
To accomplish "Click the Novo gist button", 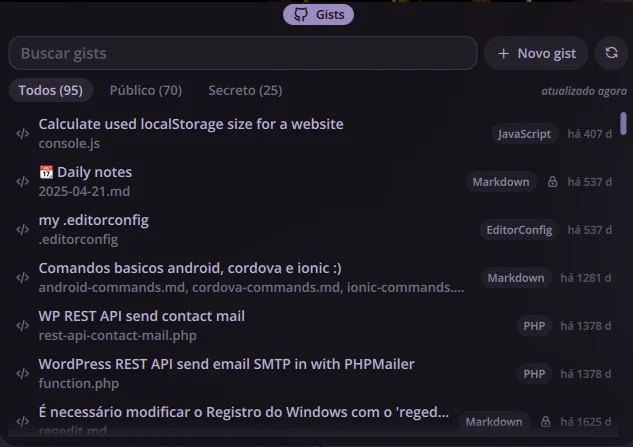I will pyautogui.click(x=536, y=53).
